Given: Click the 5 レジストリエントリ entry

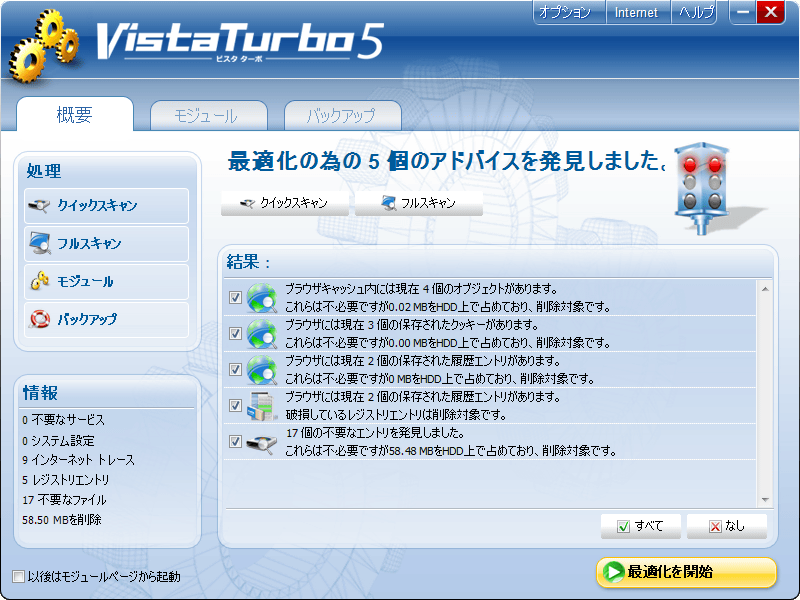Looking at the screenshot, I should pyautogui.click(x=66, y=480).
